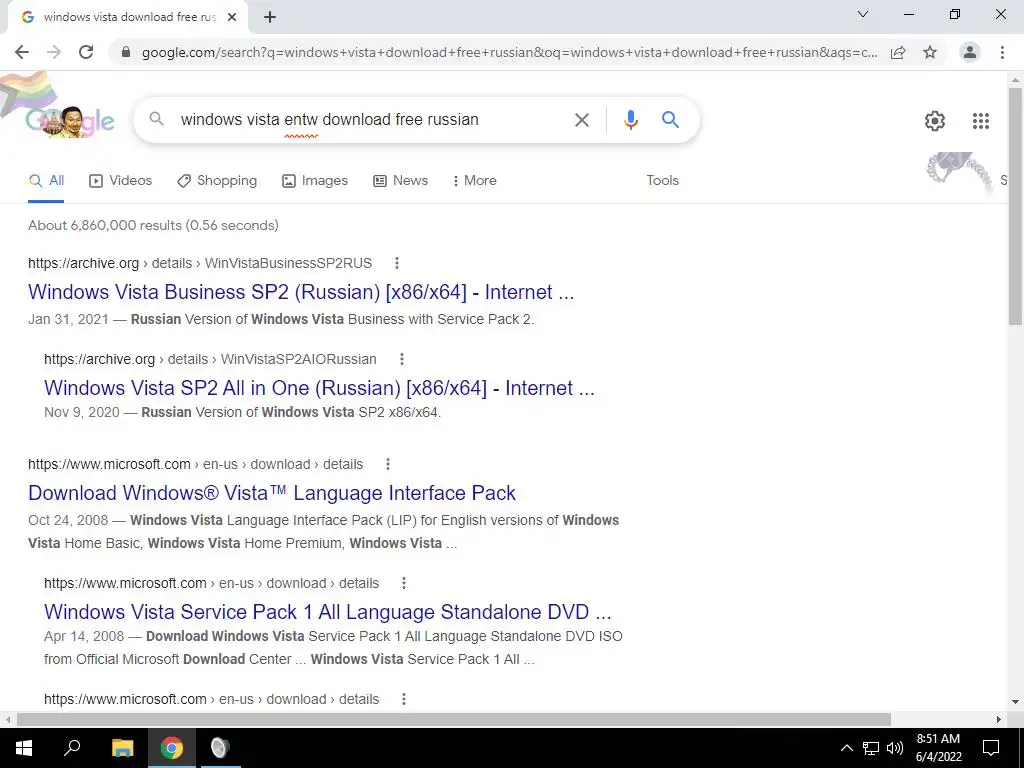
Task: Open the clock and calendar
Action: click(x=938, y=748)
